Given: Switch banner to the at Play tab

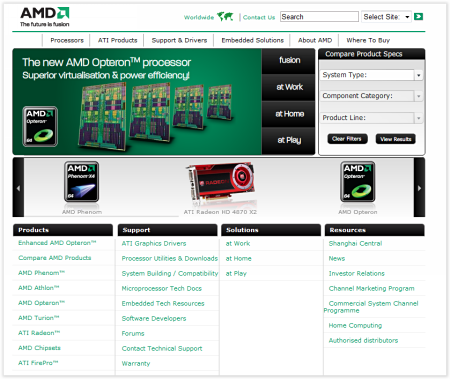Looking at the screenshot, I should (288, 140).
